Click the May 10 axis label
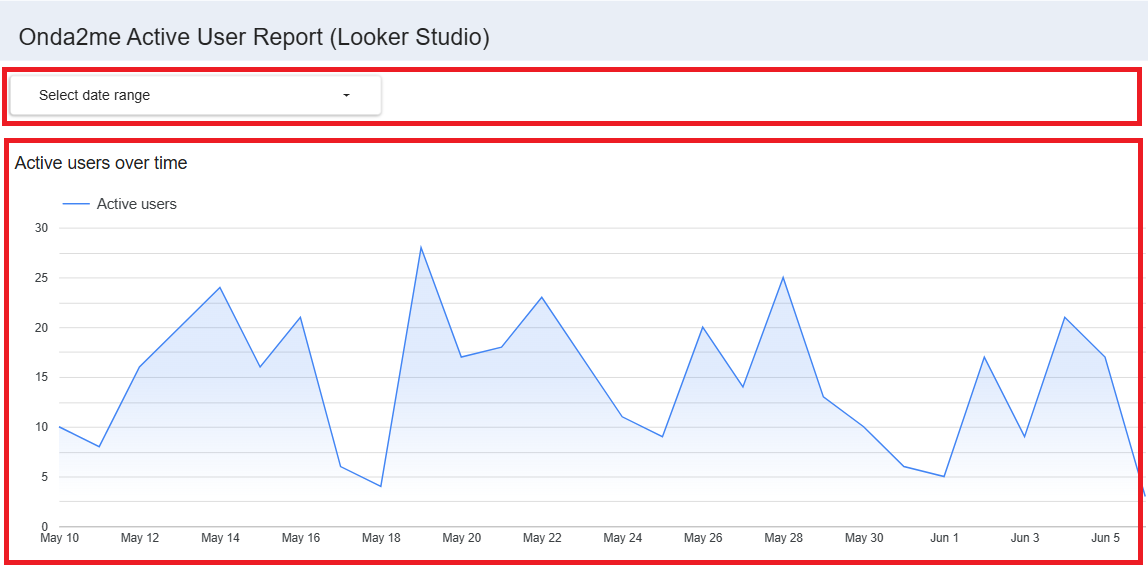The width and height of the screenshot is (1148, 572). point(60,538)
